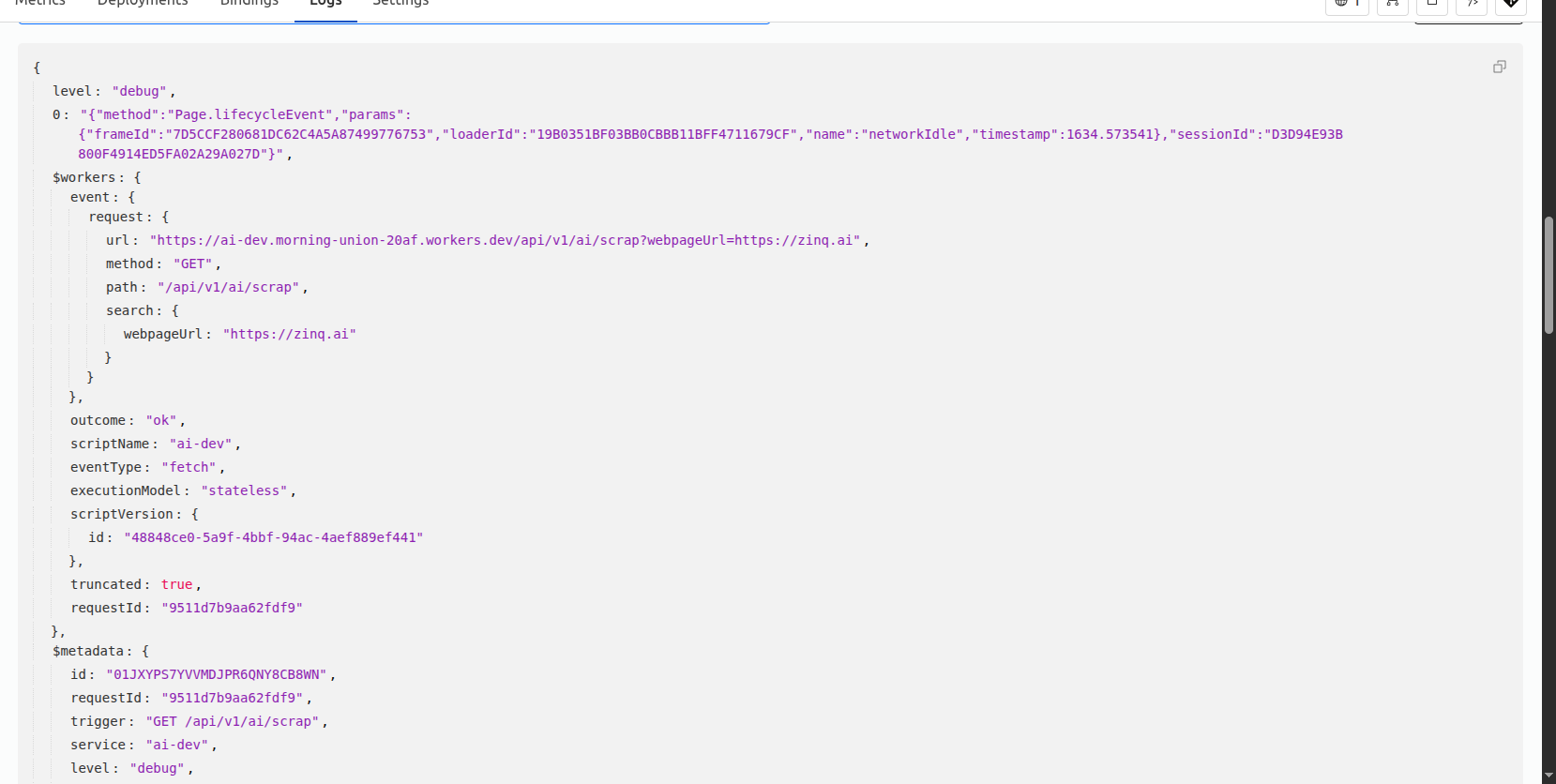The image size is (1556, 784).
Task: Click the eventType value "fetch"
Action: click(x=189, y=467)
